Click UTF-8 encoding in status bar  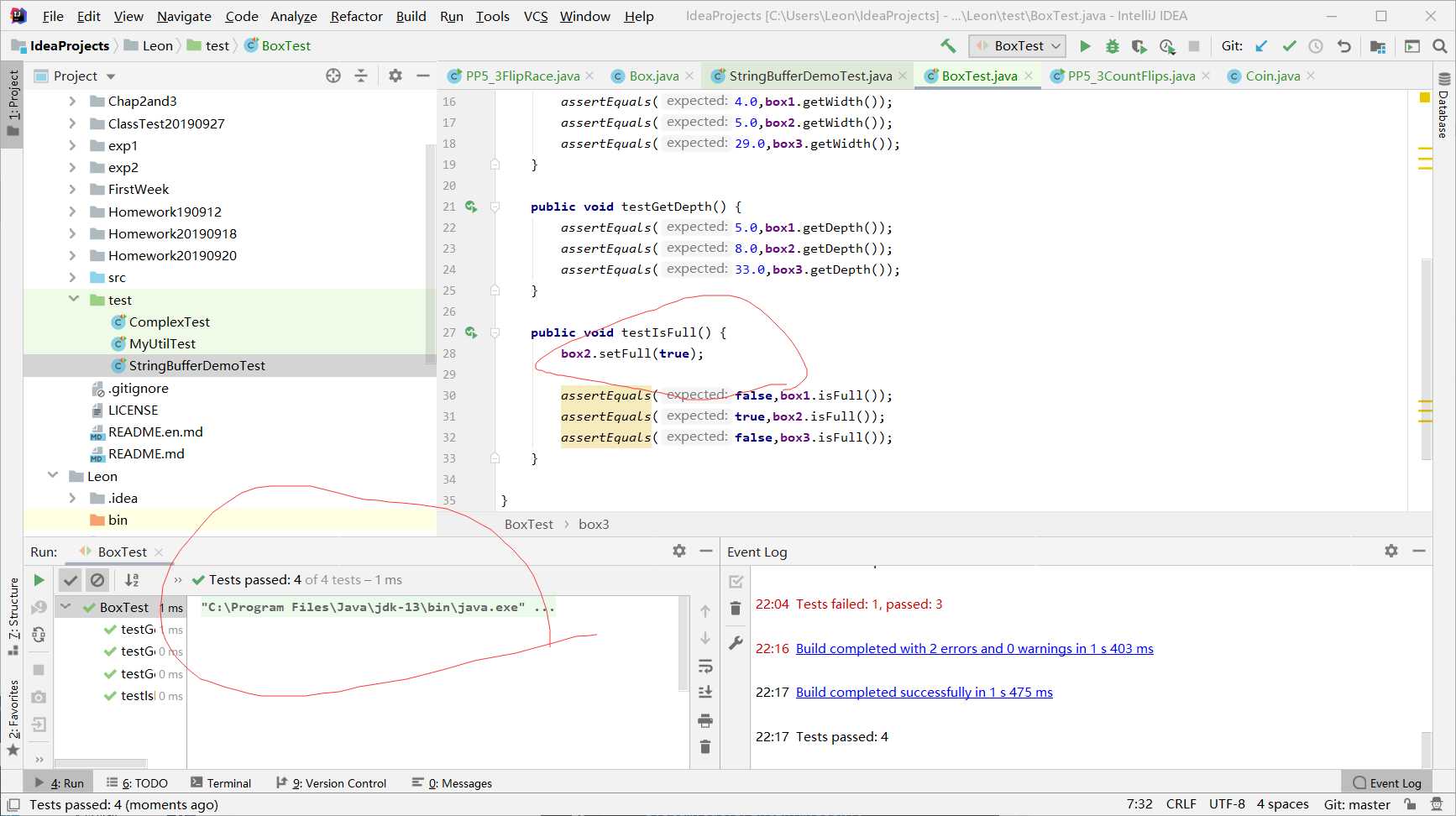(x=1227, y=804)
